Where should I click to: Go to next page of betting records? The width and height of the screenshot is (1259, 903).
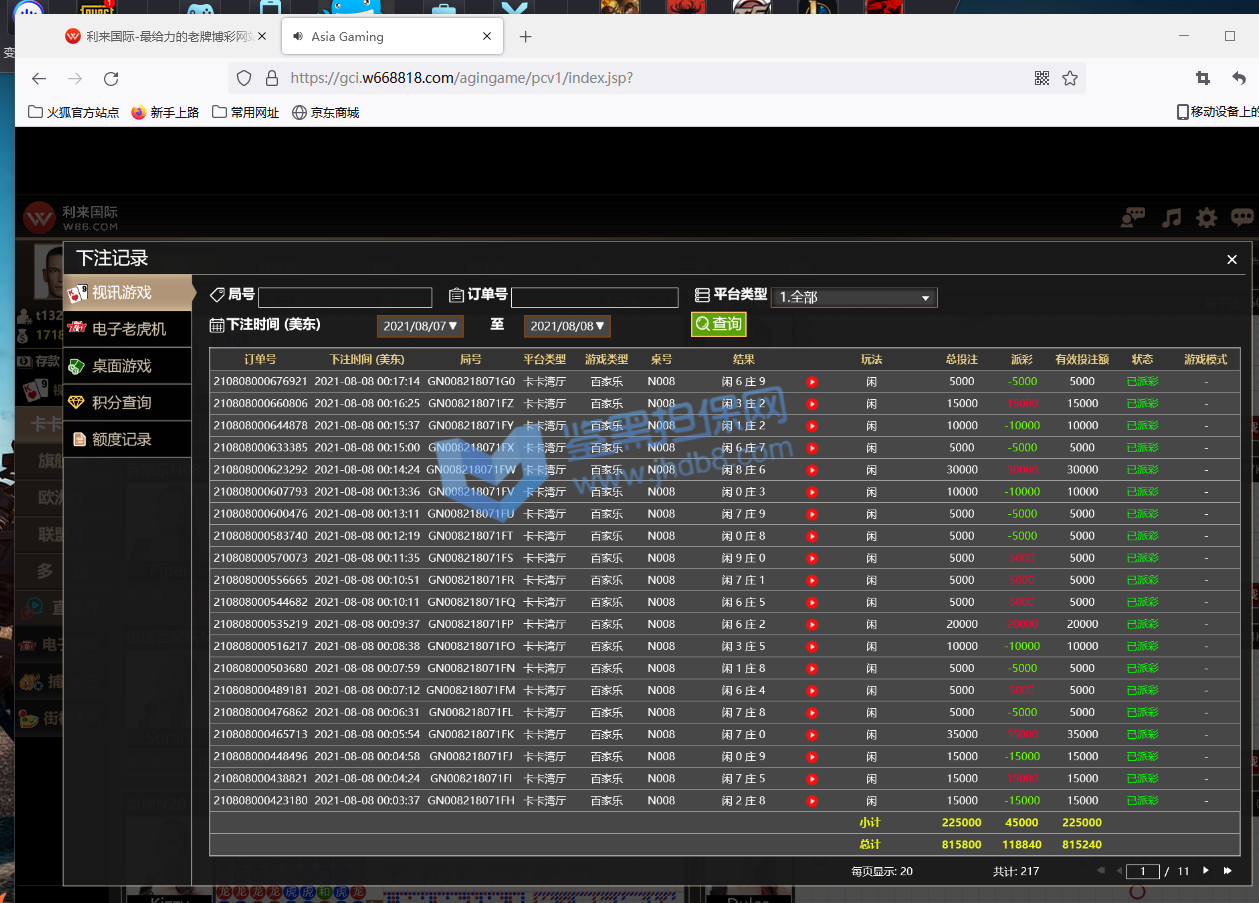click(x=1206, y=871)
